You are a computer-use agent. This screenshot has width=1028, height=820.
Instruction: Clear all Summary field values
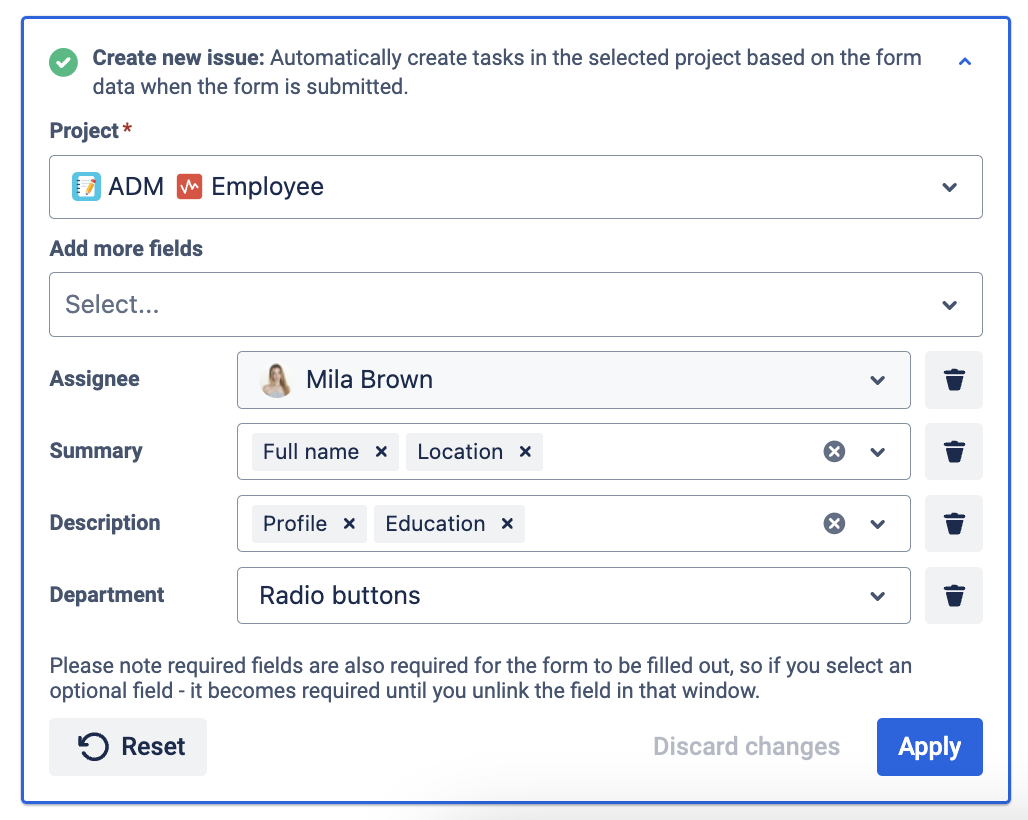[834, 452]
